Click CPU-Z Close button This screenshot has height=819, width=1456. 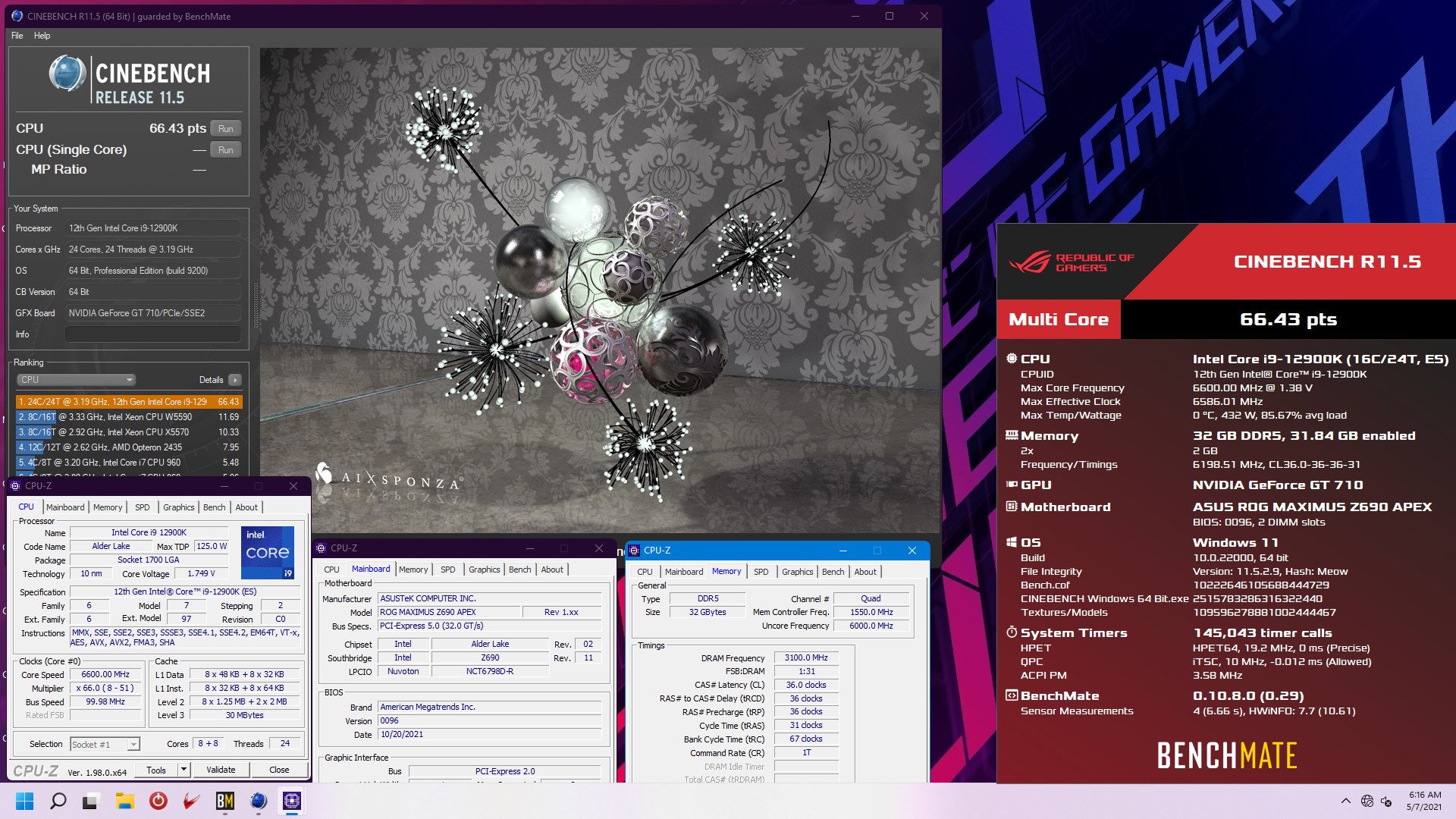[279, 770]
